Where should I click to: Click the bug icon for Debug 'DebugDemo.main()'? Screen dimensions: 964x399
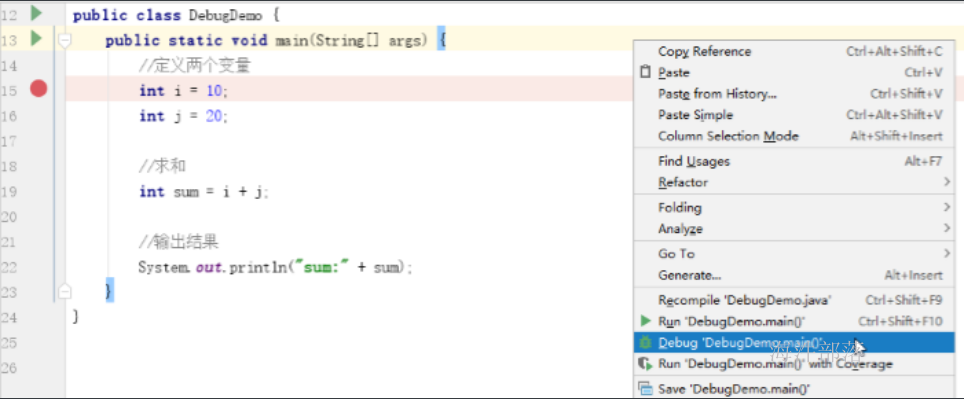pos(645,342)
